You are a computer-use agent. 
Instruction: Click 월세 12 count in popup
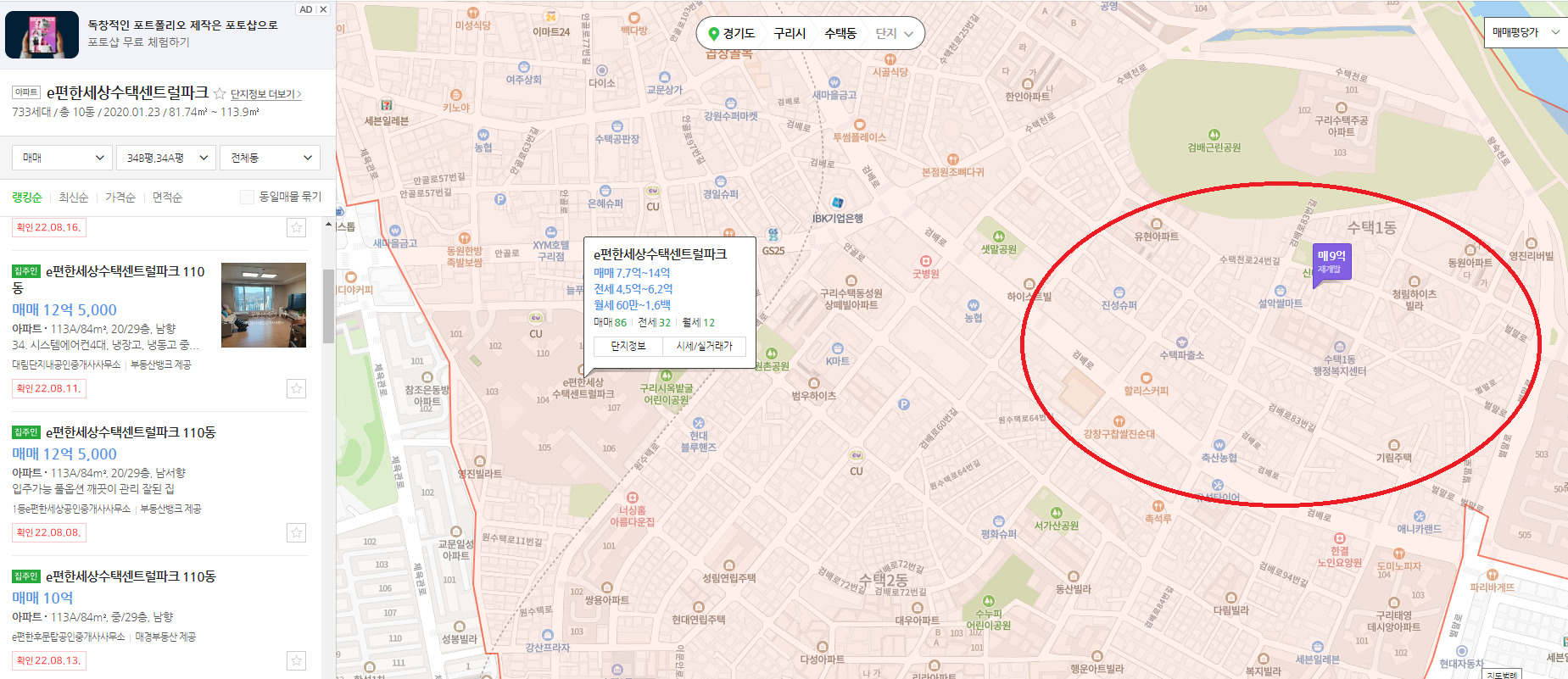point(698,323)
